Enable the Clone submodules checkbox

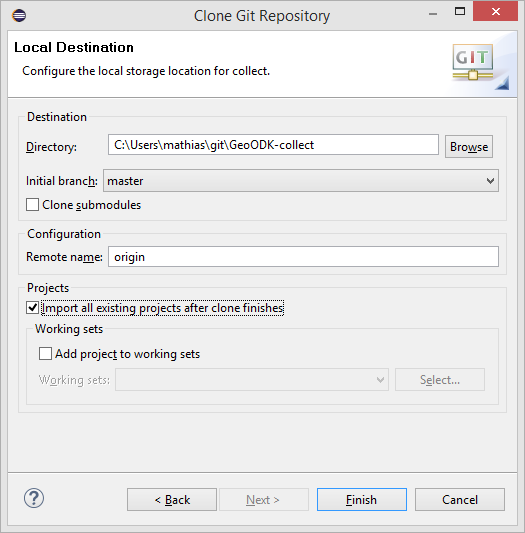(x=32, y=205)
